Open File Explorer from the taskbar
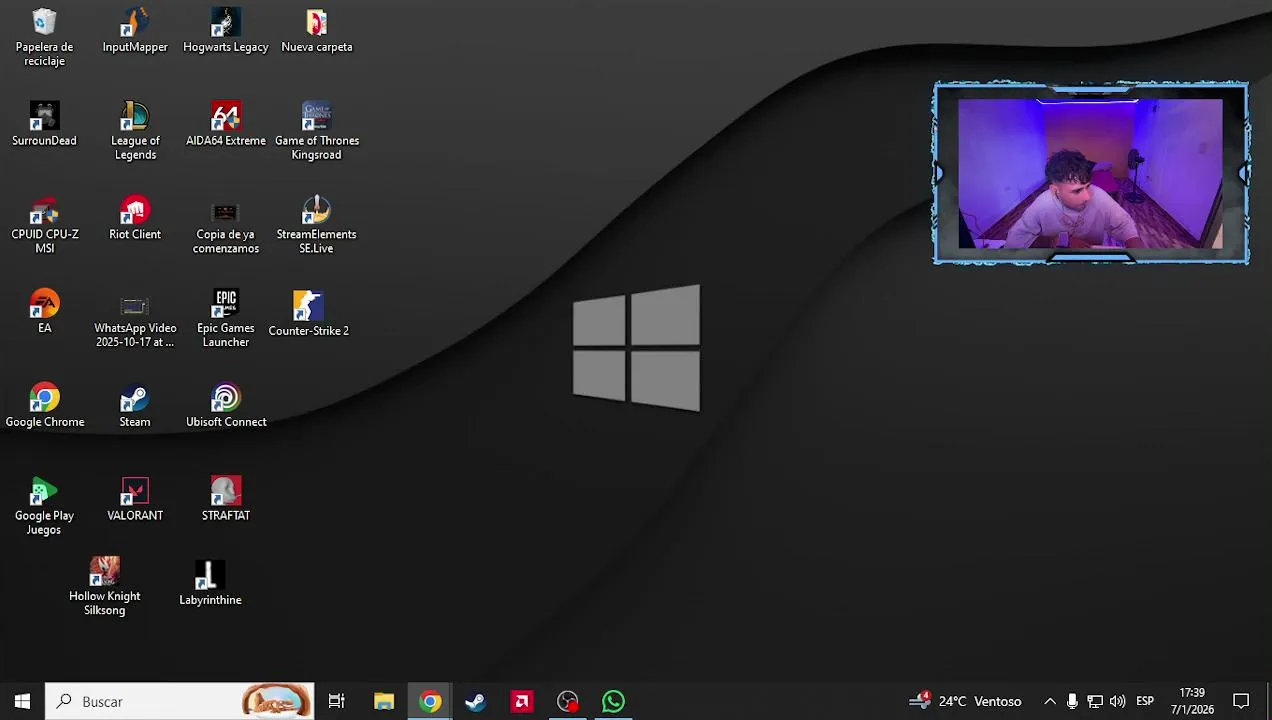 click(384, 701)
